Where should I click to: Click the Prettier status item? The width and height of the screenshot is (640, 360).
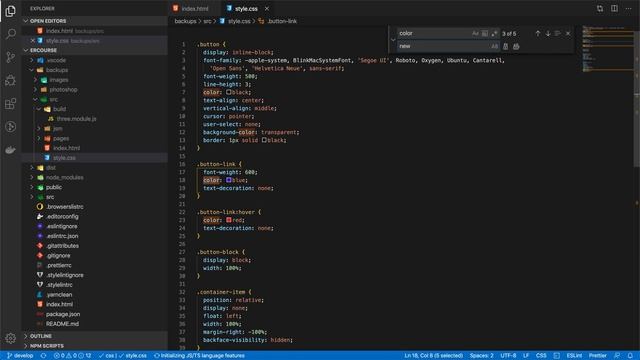tap(598, 356)
